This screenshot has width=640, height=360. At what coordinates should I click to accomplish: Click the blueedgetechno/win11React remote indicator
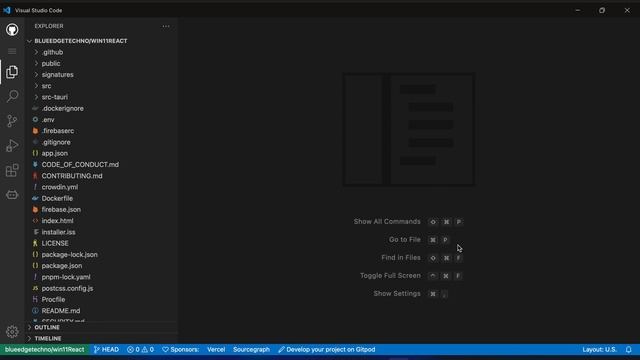[44, 350]
